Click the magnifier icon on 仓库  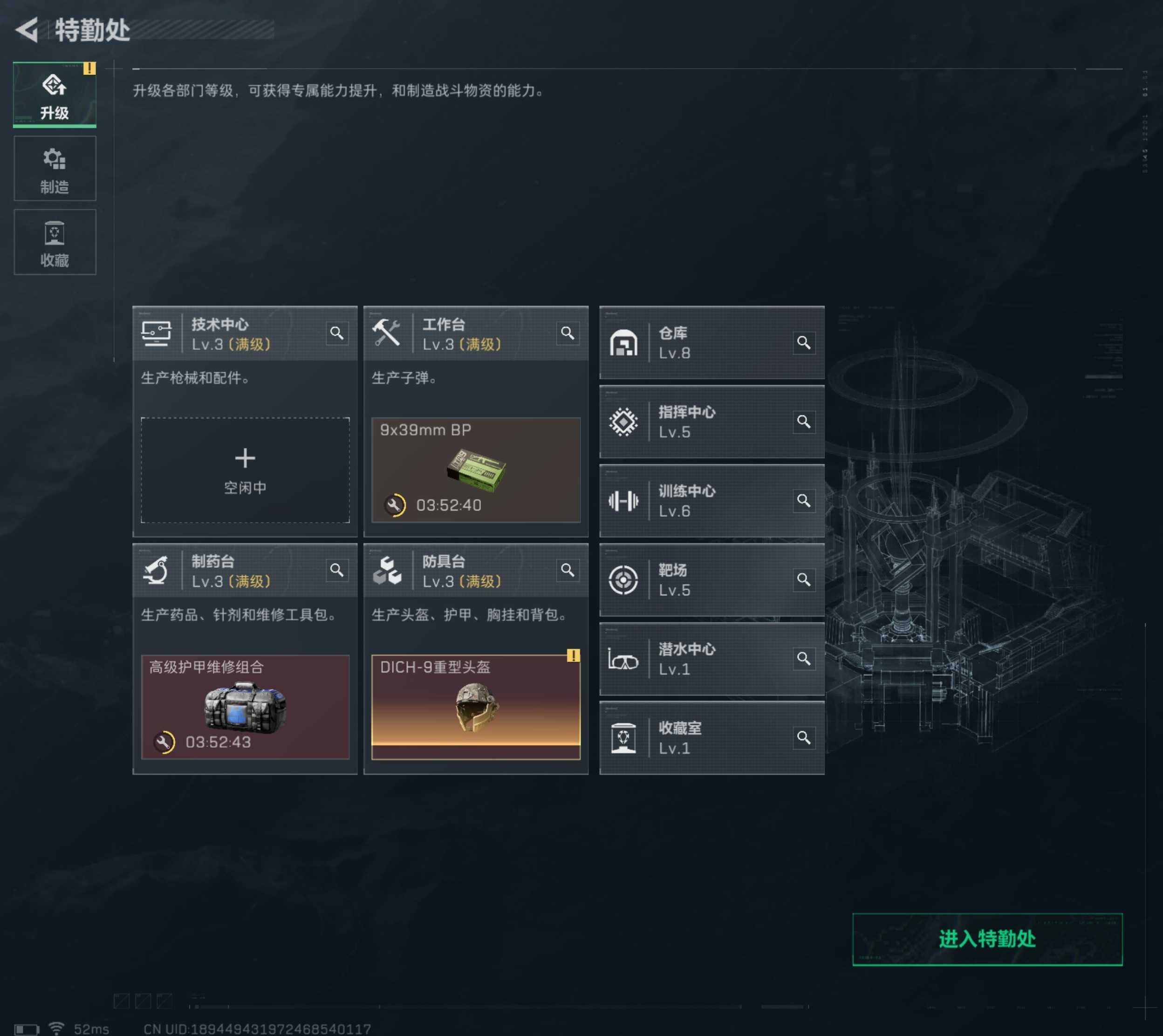pos(804,343)
